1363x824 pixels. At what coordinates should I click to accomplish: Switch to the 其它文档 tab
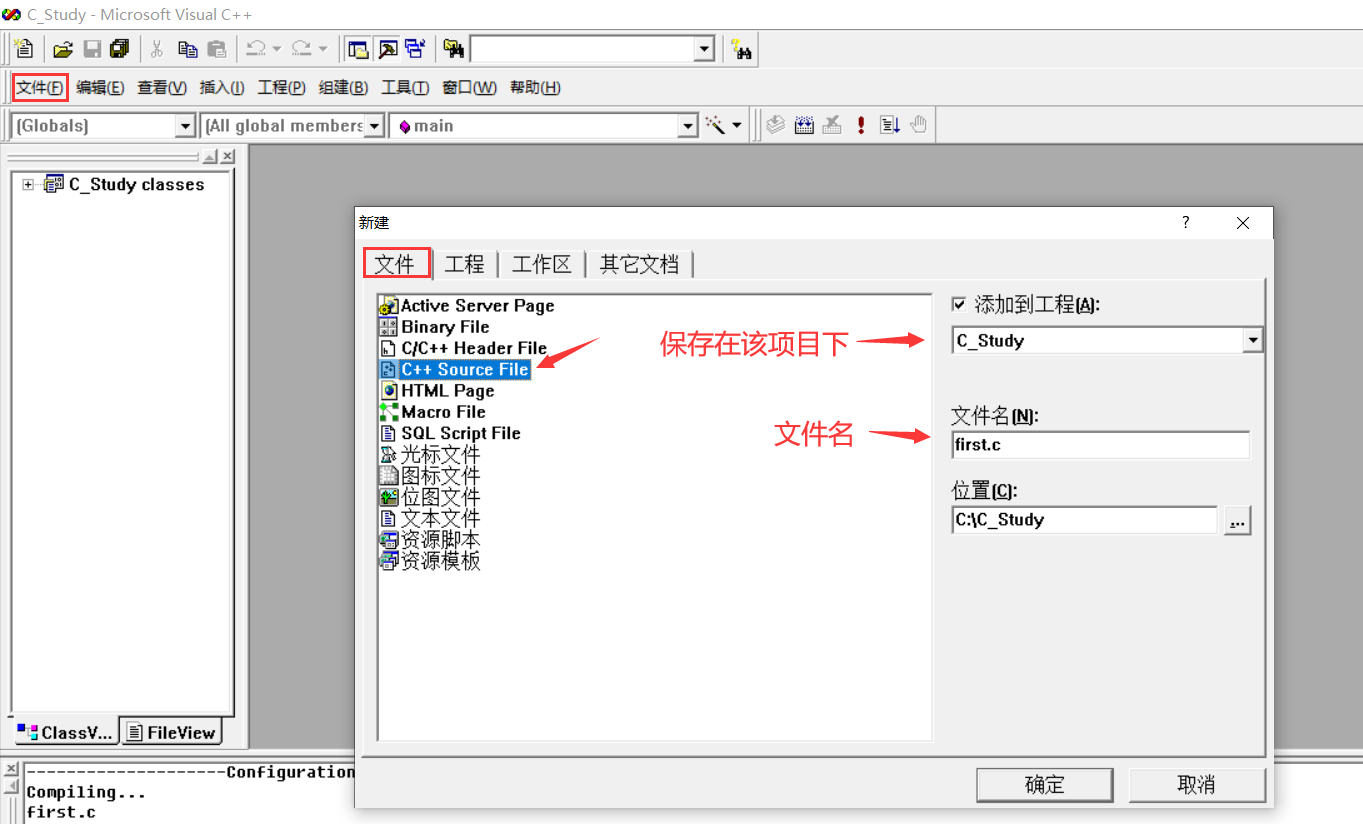coord(639,264)
